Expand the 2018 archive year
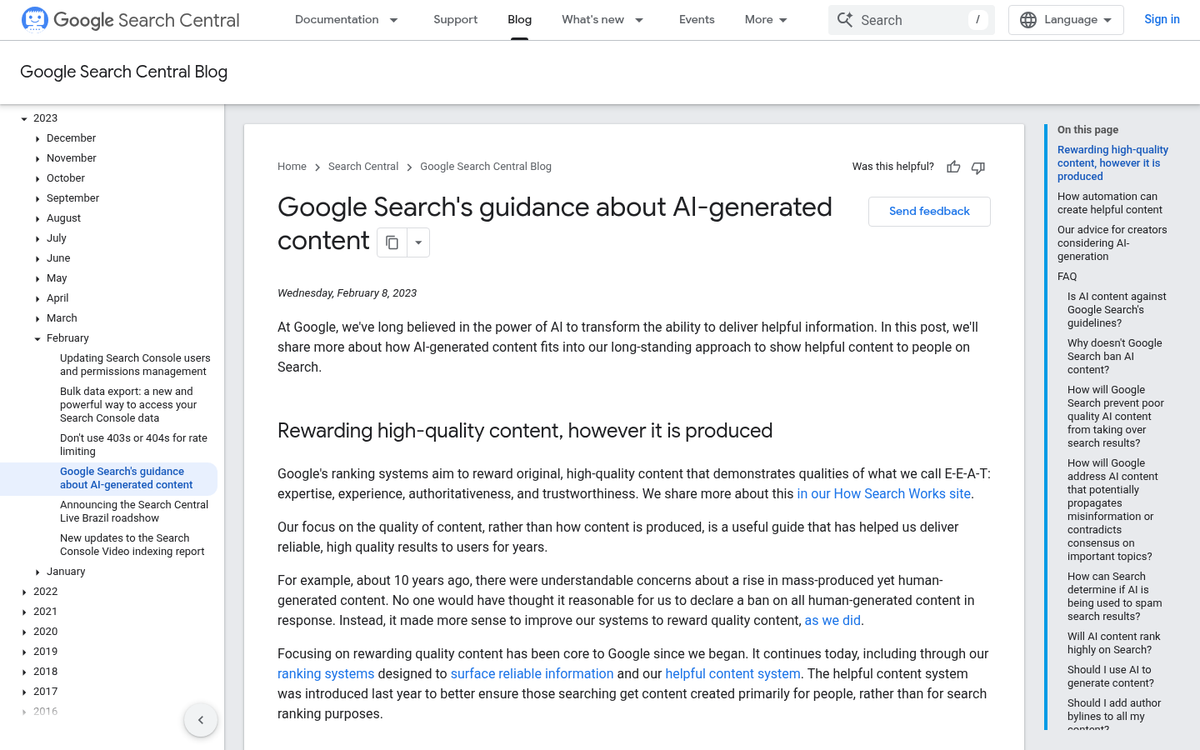1200x750 pixels. click(x=24, y=671)
